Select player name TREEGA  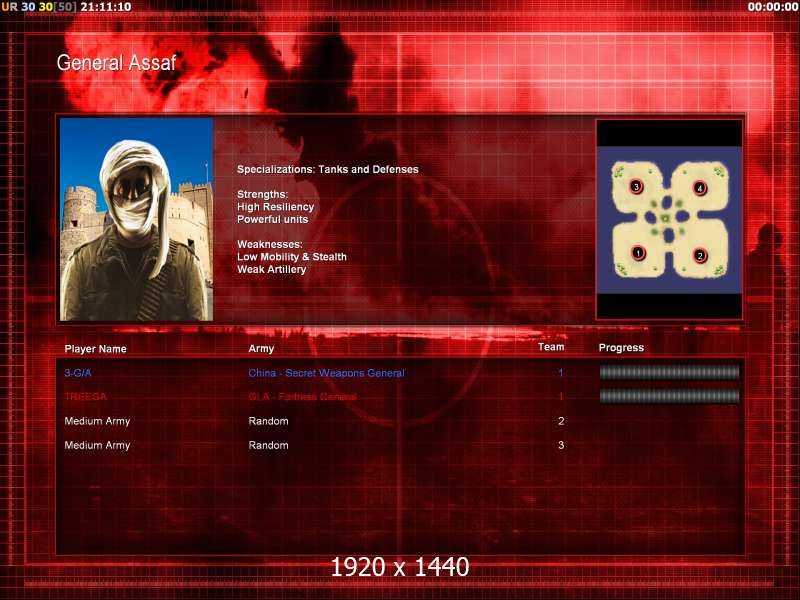pos(86,396)
